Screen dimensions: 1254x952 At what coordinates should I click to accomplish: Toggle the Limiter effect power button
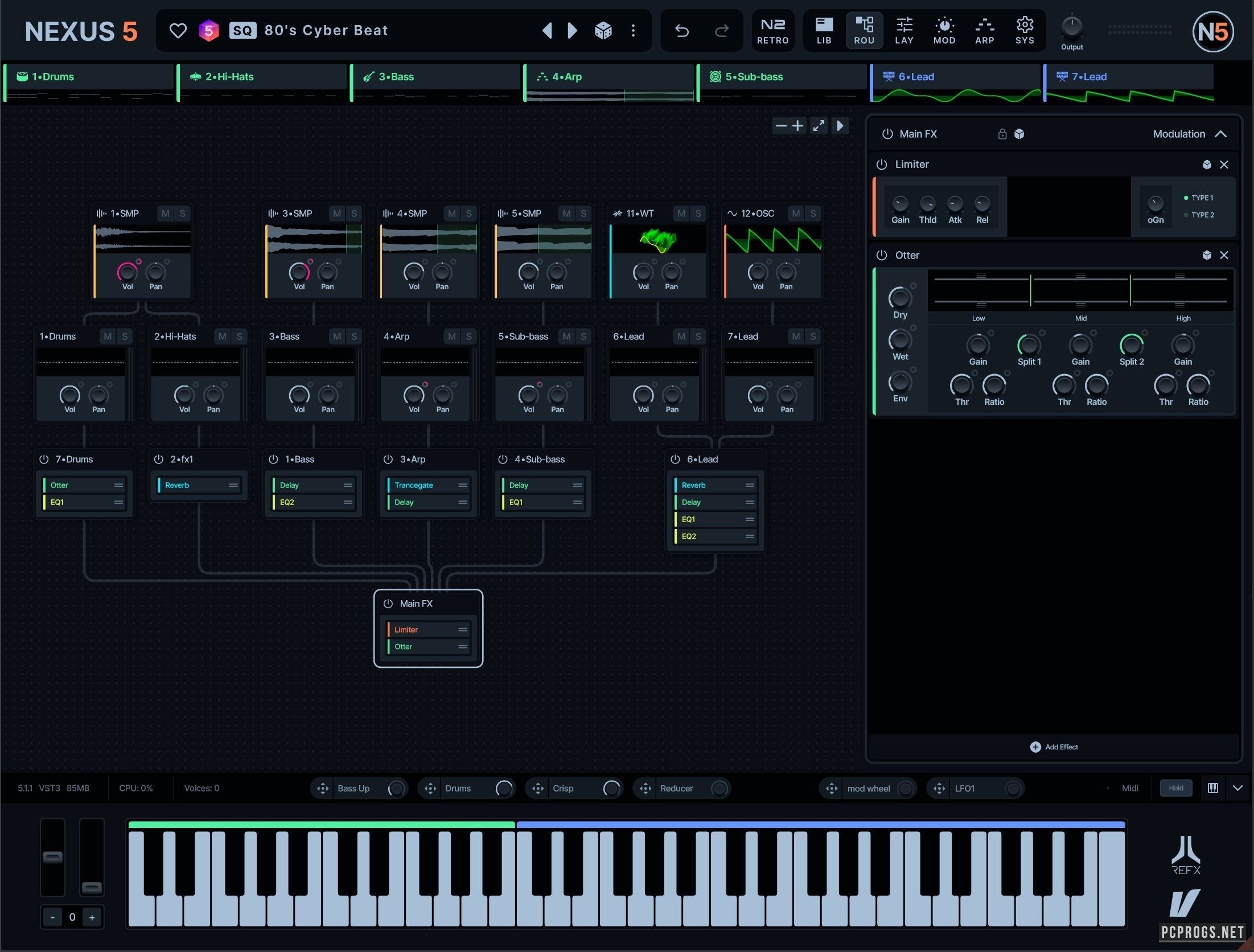(x=882, y=165)
